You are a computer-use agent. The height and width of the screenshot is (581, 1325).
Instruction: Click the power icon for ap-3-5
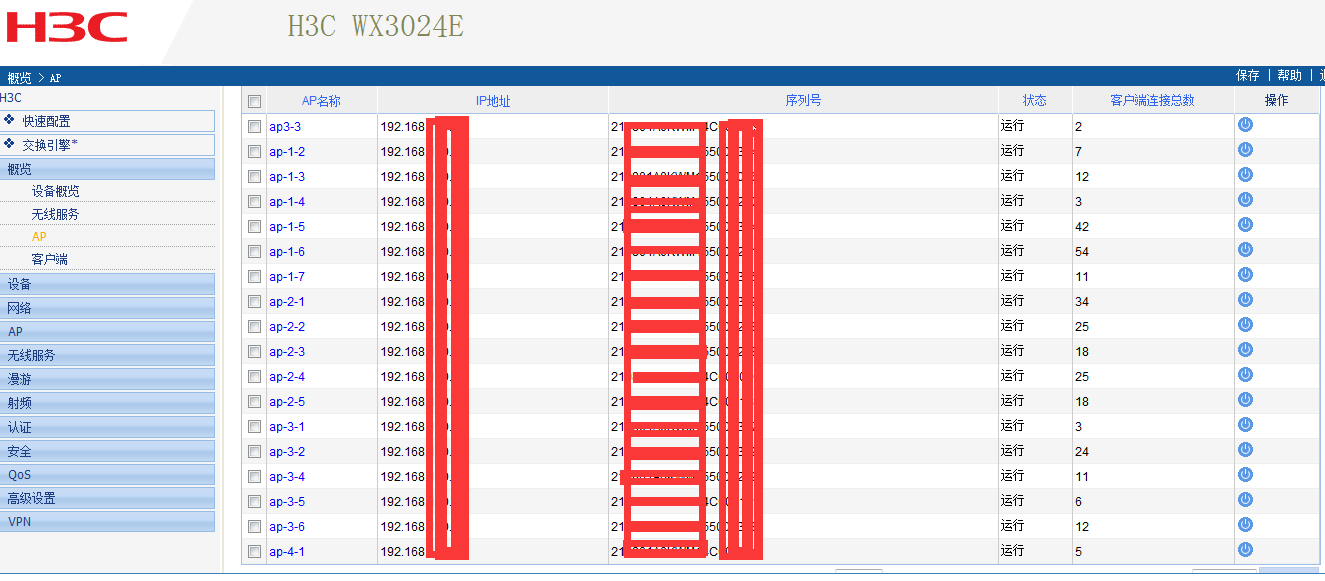(x=1245, y=500)
